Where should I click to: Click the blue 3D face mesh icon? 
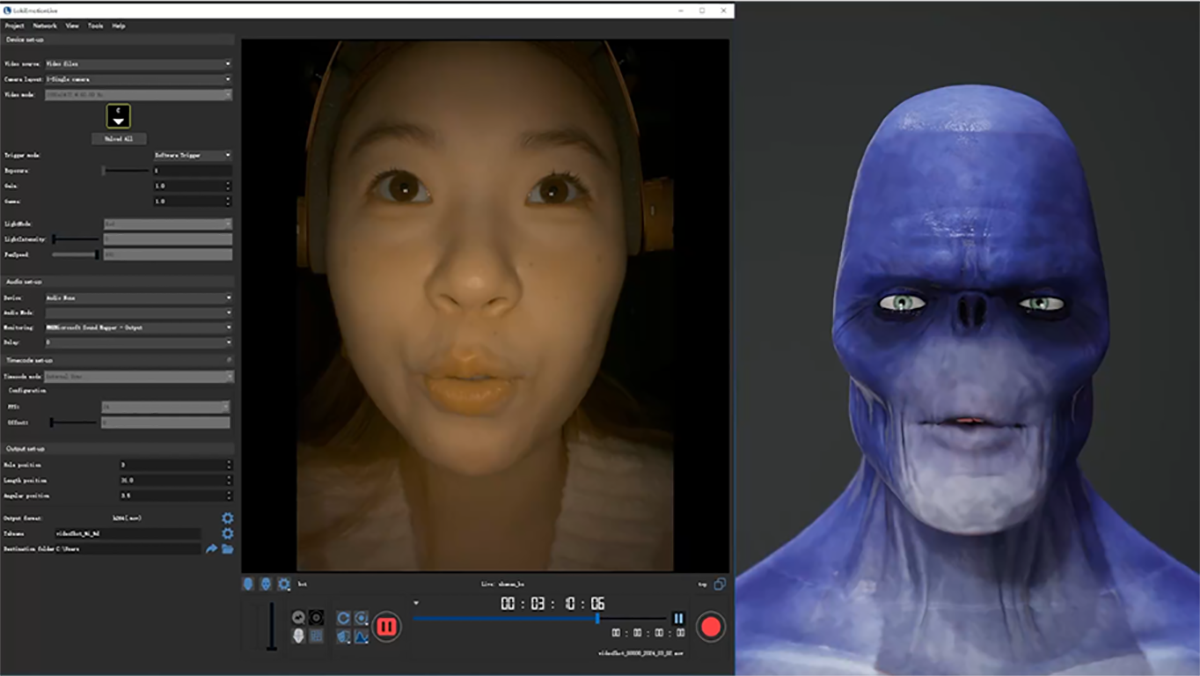tap(344, 636)
